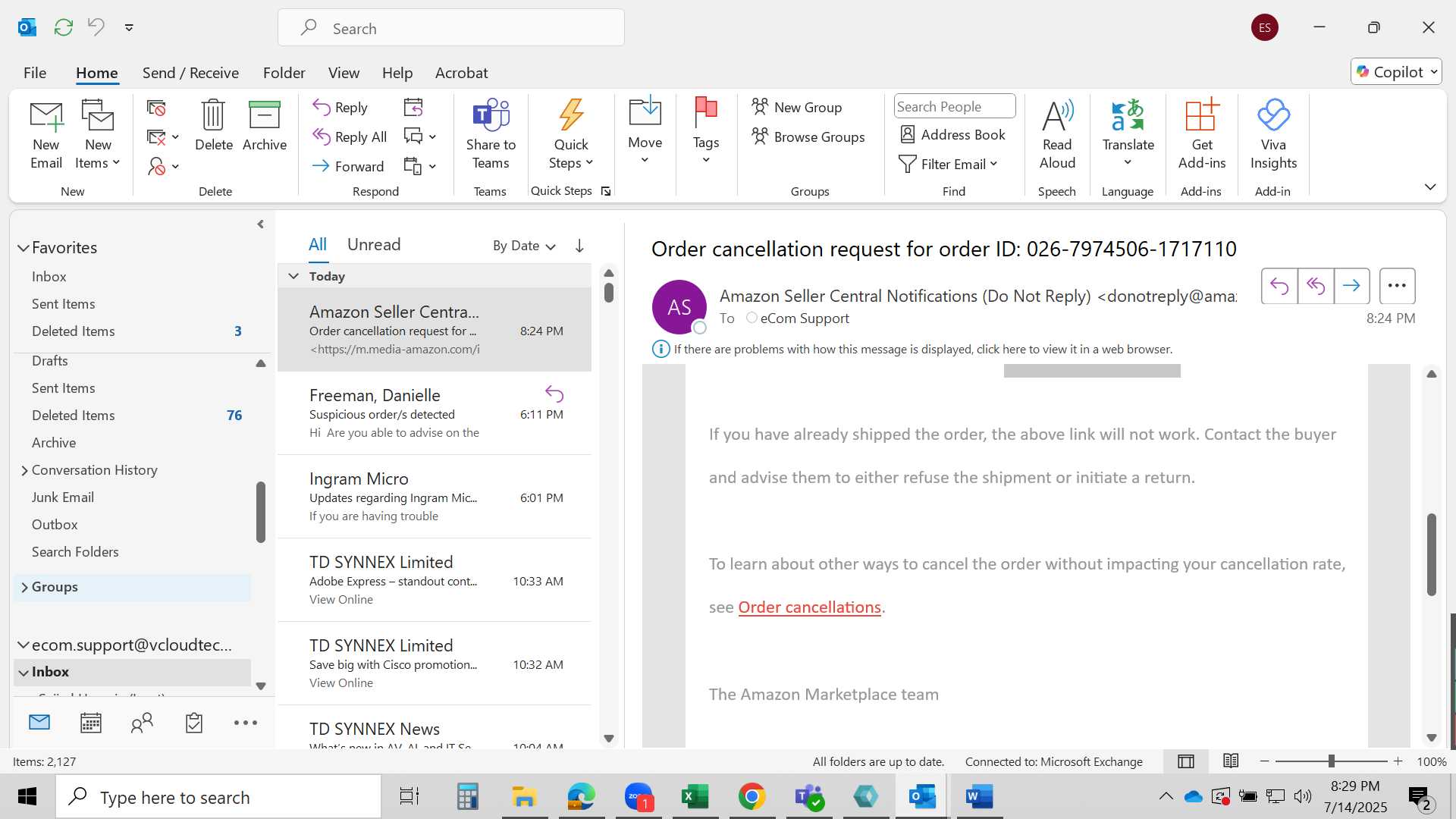Click Reply All in the ribbon

tap(350, 136)
